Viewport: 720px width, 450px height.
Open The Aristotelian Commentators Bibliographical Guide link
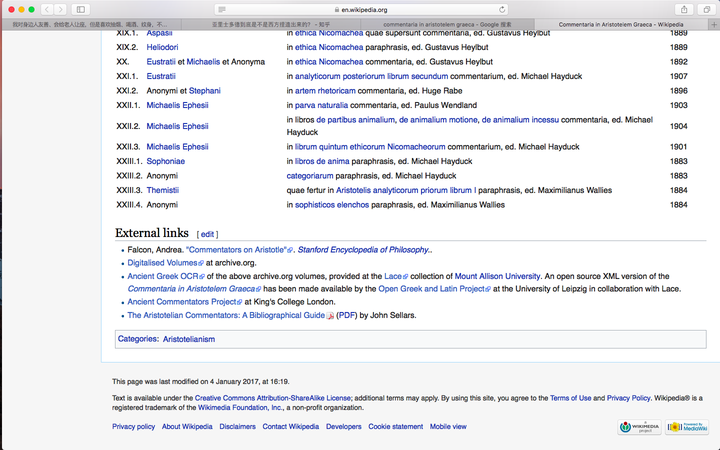click(x=226, y=315)
